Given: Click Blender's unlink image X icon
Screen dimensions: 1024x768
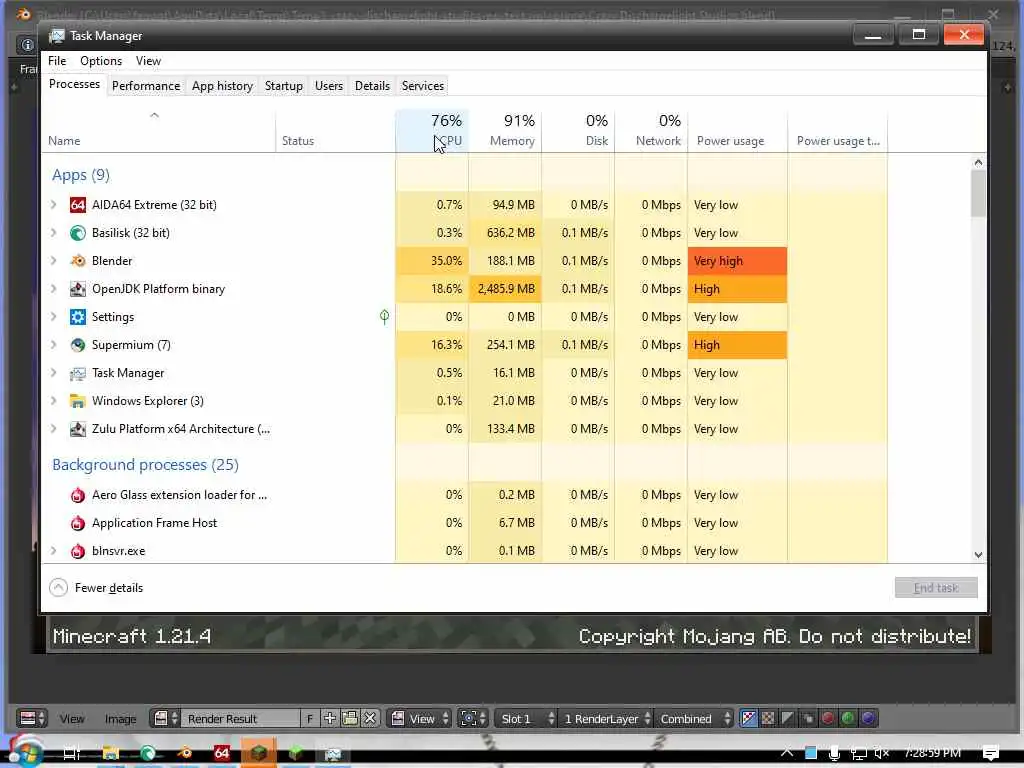Looking at the screenshot, I should click(370, 719).
